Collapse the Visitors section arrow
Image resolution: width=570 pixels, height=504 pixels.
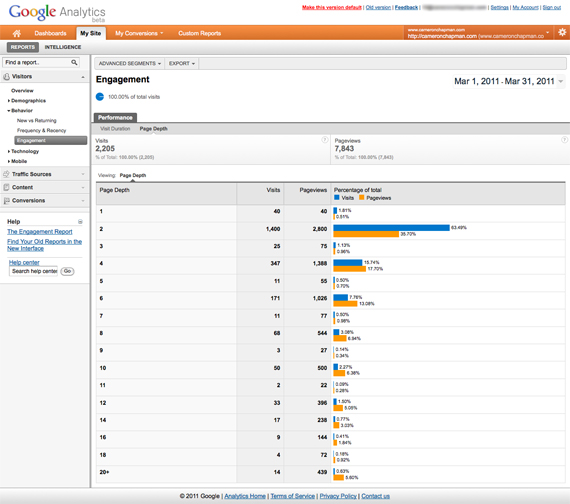(83, 77)
